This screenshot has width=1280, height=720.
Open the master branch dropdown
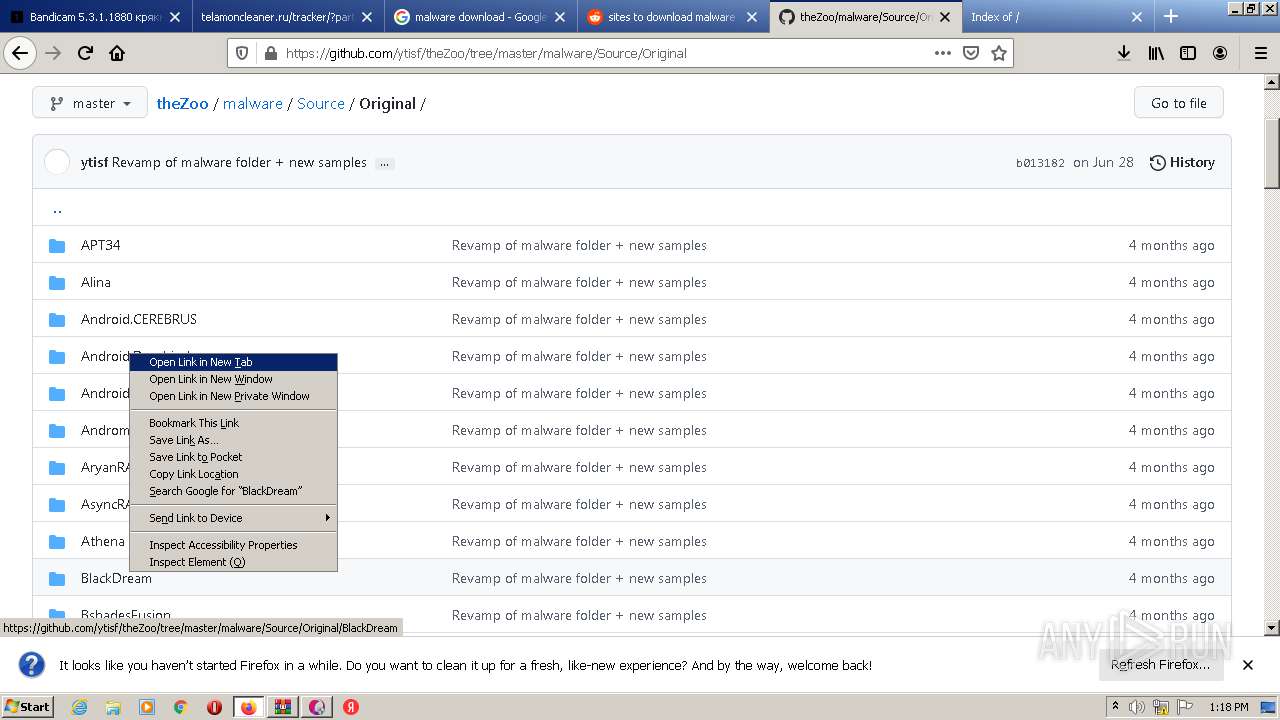click(90, 103)
